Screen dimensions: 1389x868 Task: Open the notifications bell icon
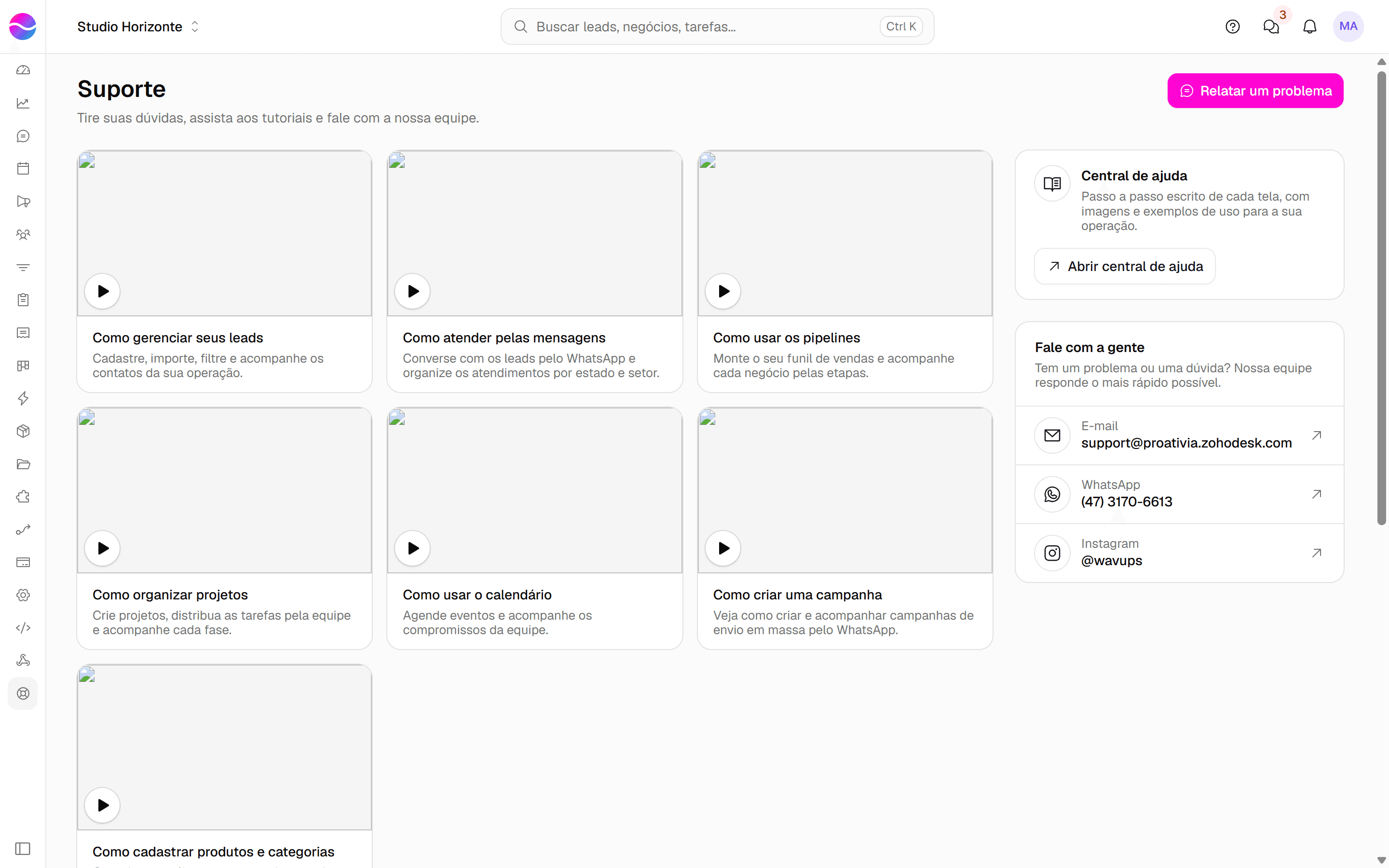[1309, 27]
